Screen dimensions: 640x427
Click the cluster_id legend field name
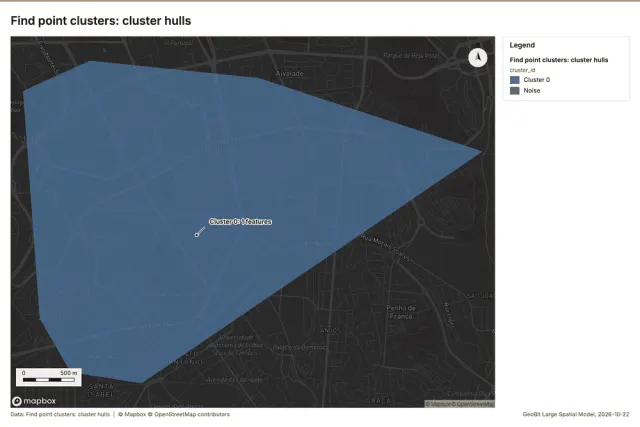point(522,70)
